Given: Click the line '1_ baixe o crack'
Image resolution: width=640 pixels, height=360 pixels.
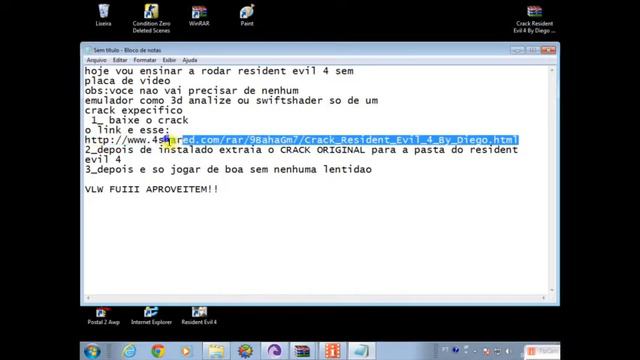Looking at the screenshot, I should pos(140,120).
